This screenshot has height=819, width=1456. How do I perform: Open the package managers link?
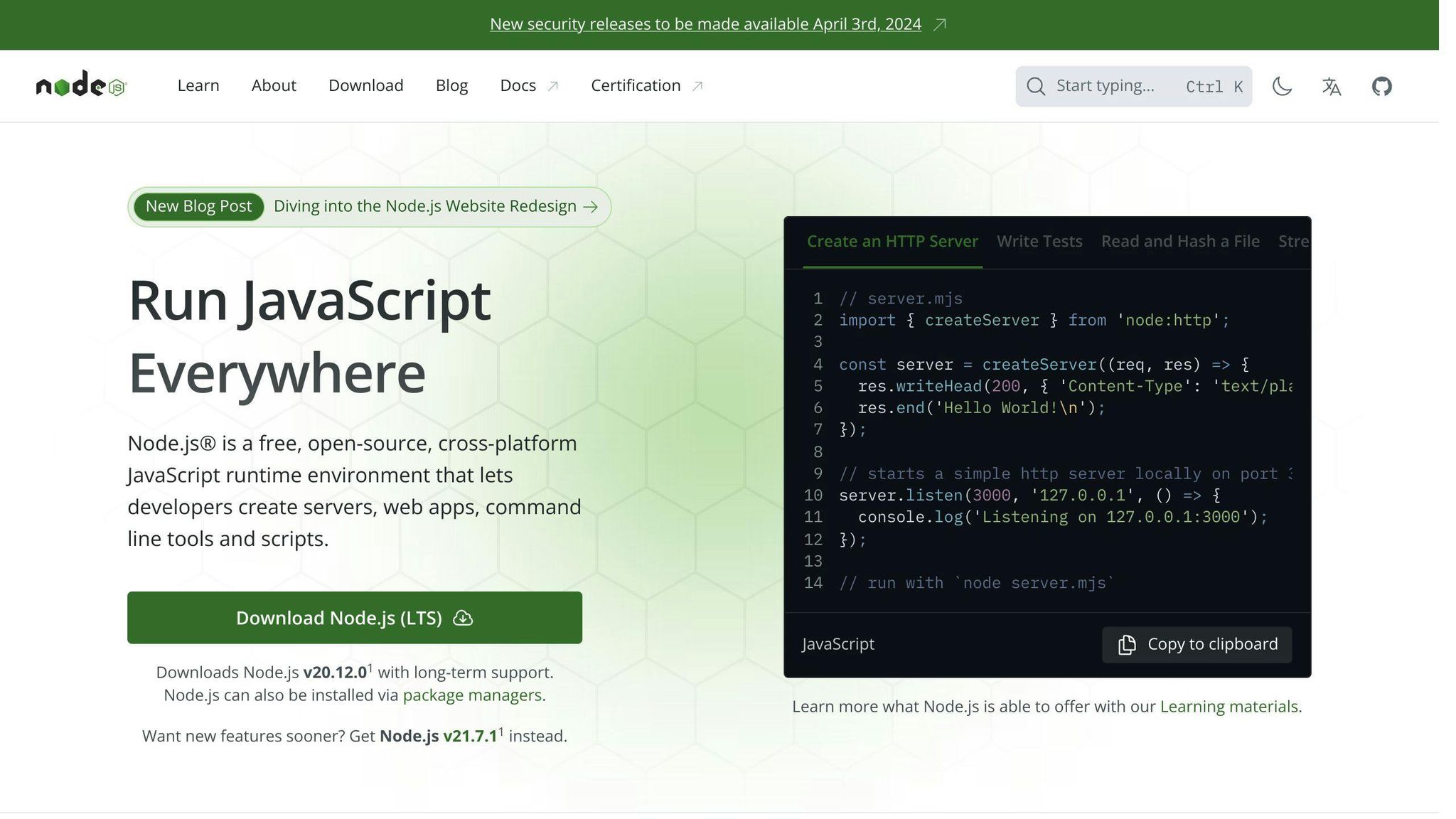click(x=472, y=695)
